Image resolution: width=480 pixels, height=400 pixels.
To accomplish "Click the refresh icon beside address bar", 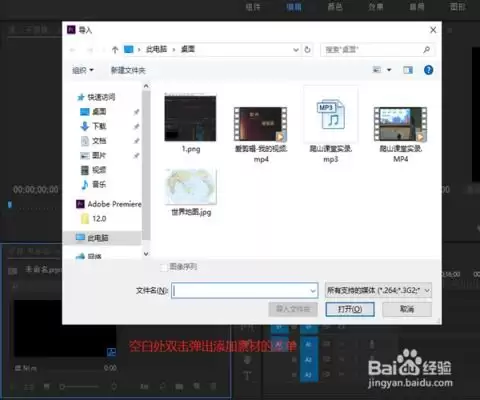I will pyautogui.click(x=307, y=50).
